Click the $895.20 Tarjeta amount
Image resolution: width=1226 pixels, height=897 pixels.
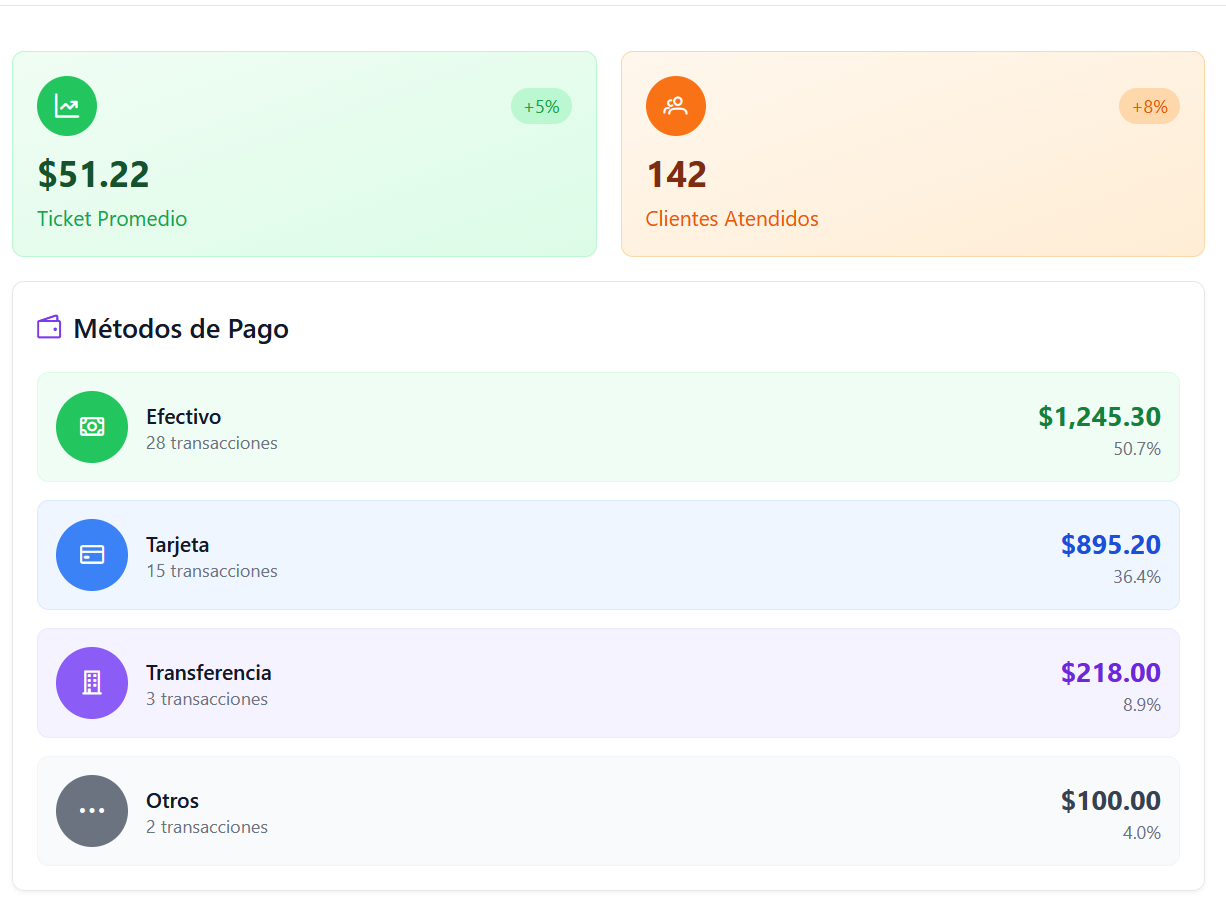pyautogui.click(x=1110, y=545)
